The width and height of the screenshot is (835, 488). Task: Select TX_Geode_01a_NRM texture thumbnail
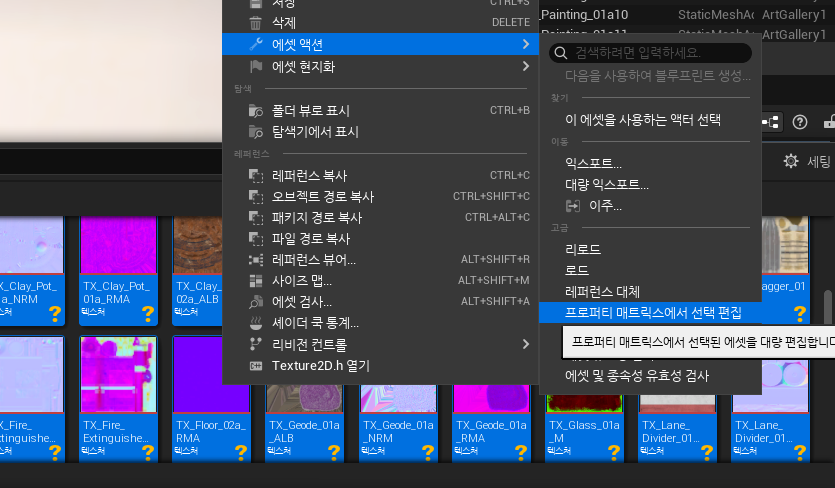point(398,398)
